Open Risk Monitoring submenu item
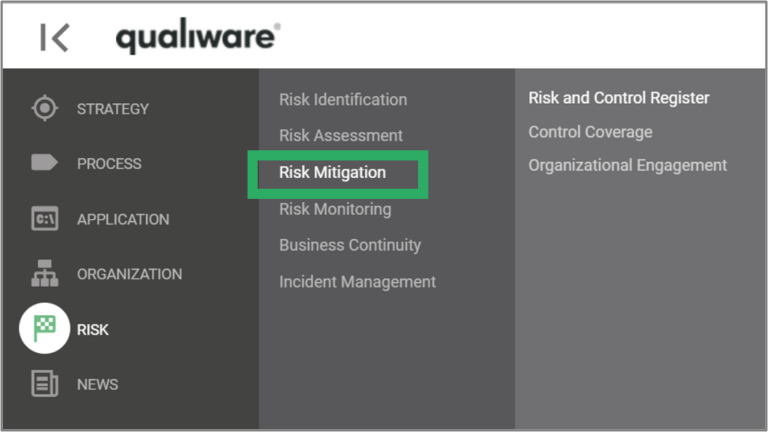Image resolution: width=768 pixels, height=432 pixels. [x=335, y=209]
